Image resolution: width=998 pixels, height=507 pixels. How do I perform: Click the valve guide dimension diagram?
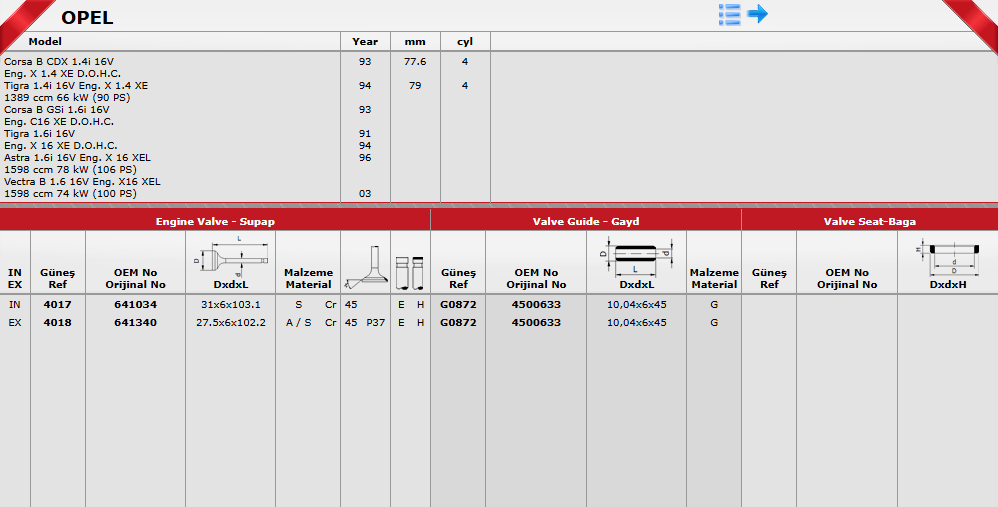pos(636,257)
